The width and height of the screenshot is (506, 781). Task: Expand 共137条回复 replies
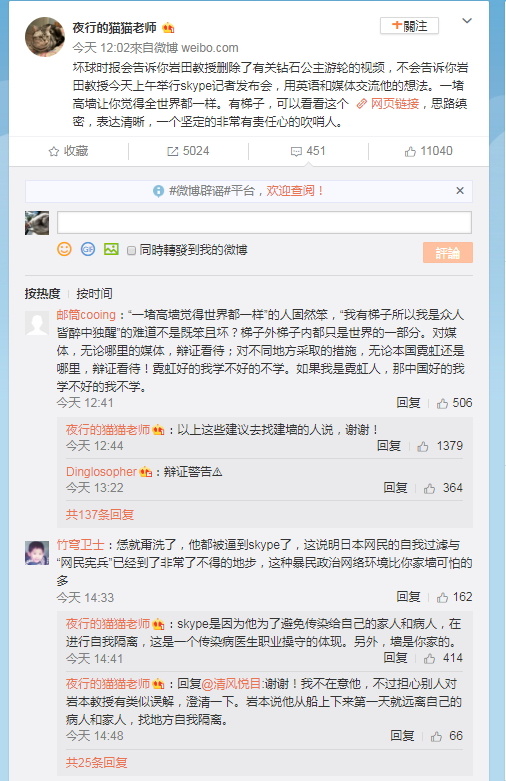pyautogui.click(x=100, y=515)
